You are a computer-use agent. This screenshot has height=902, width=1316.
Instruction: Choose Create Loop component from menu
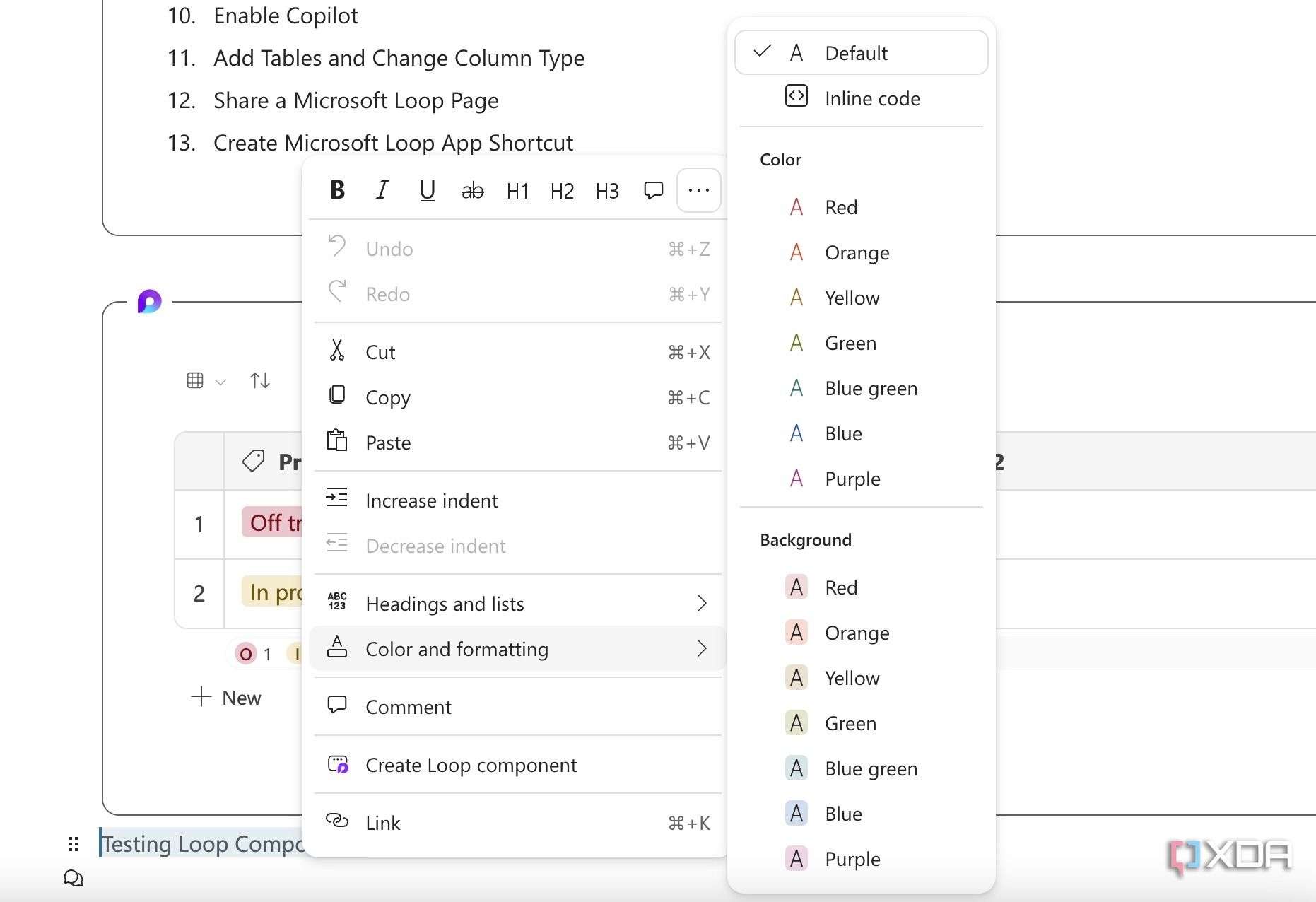(x=471, y=765)
